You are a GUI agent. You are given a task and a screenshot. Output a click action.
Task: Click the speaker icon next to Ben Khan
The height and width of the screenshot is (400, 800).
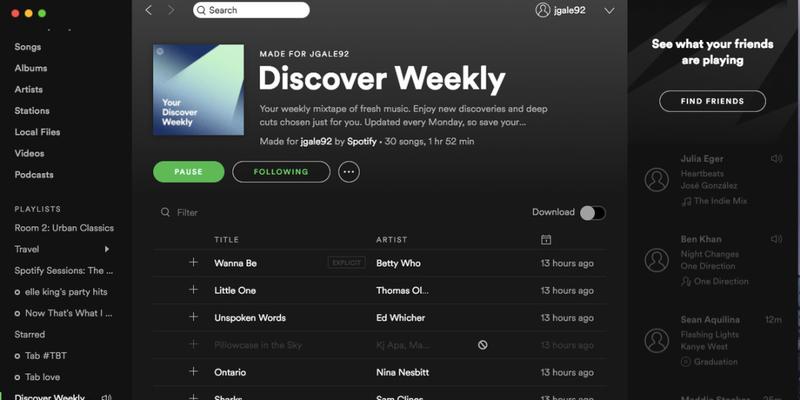pyautogui.click(x=776, y=239)
